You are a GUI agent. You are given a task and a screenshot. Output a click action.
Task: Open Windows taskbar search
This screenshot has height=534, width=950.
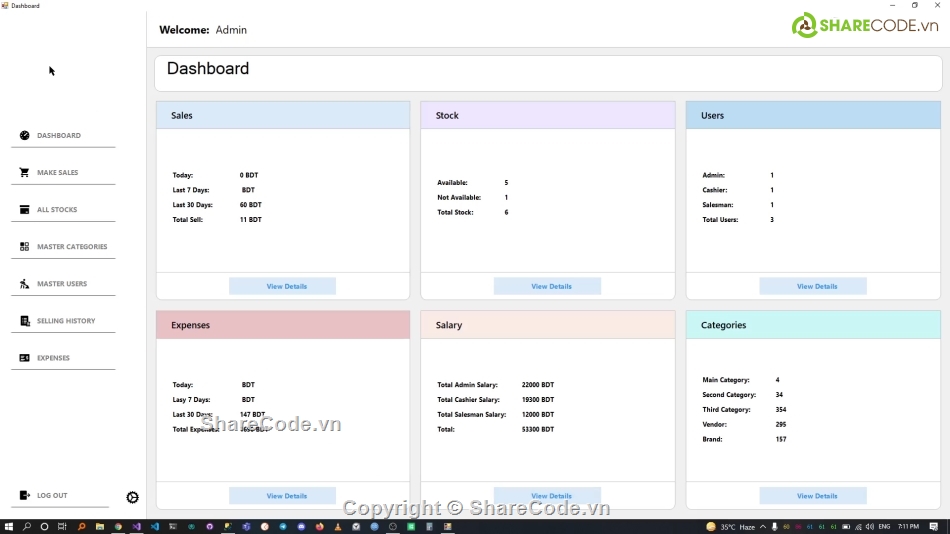pos(27,527)
